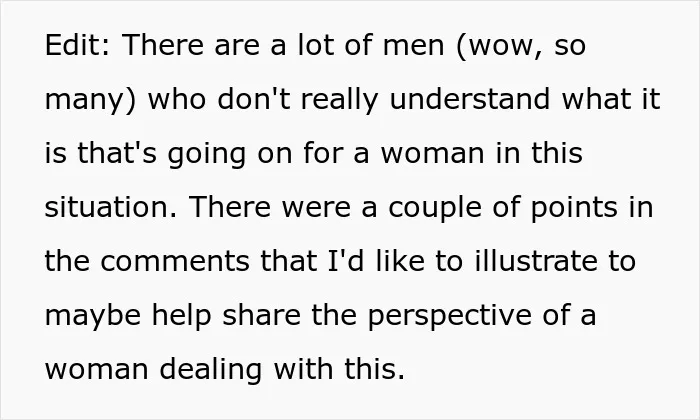Image resolution: width=700 pixels, height=420 pixels.
Task: Click the word "Edit:" at the start
Action: coord(77,45)
